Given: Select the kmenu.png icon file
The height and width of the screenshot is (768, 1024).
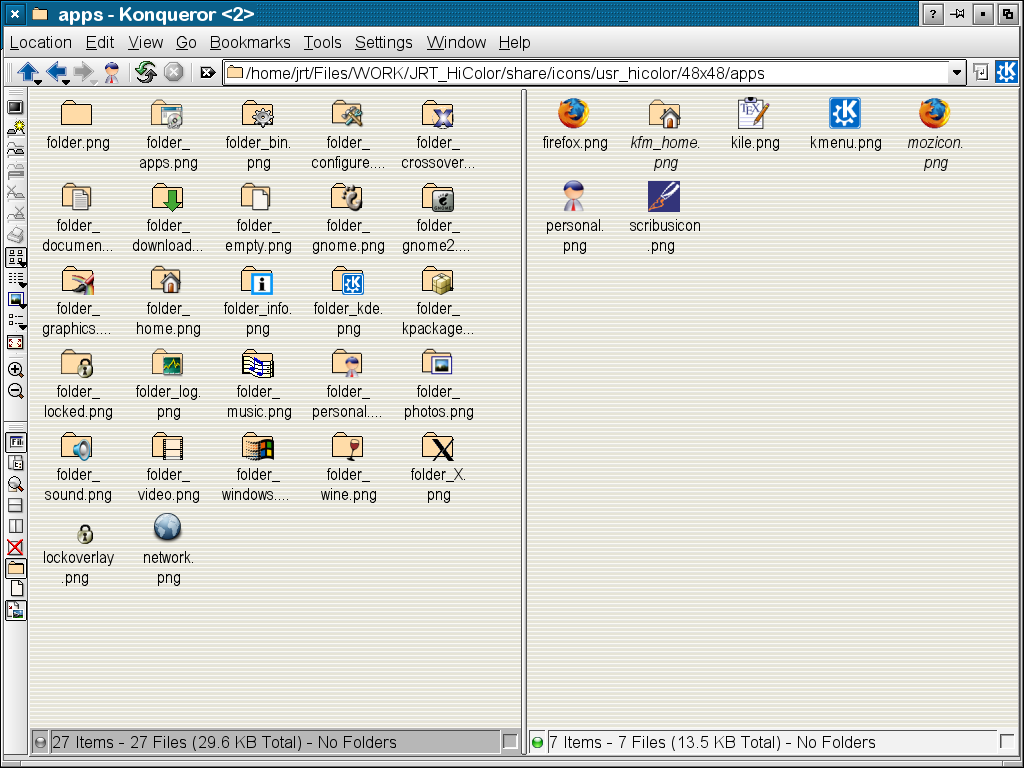Looking at the screenshot, I should [845, 124].
